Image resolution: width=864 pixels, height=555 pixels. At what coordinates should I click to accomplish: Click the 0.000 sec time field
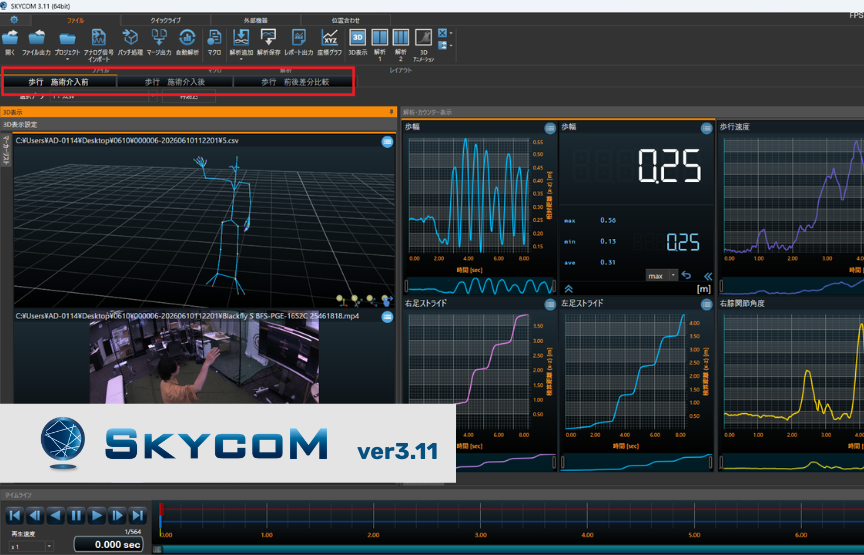click(x=109, y=544)
